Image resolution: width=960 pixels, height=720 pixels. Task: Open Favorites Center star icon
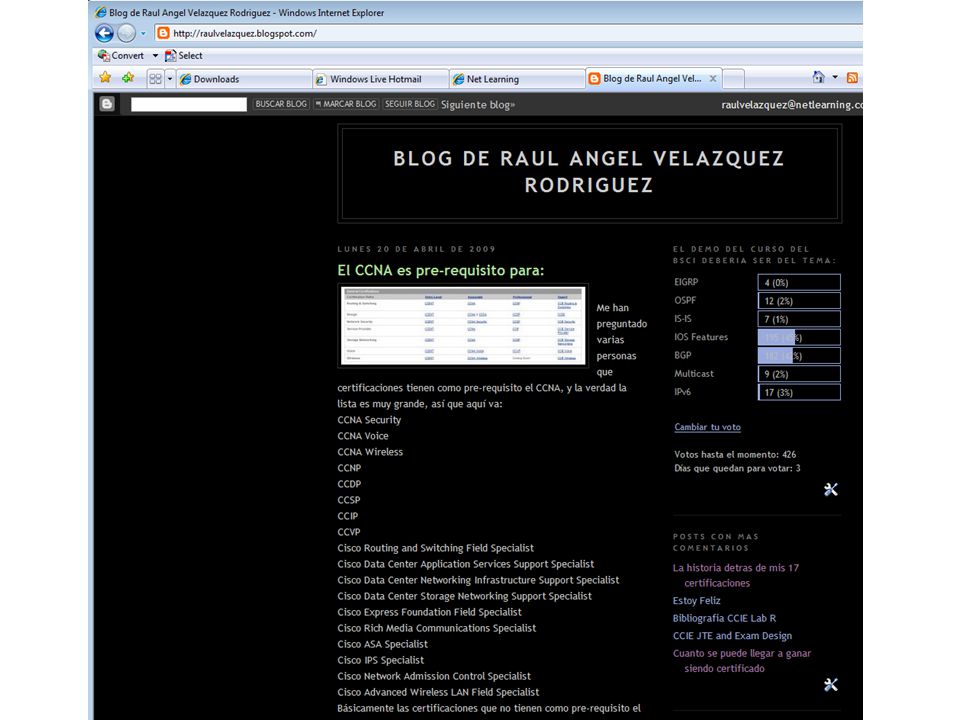click(x=105, y=78)
